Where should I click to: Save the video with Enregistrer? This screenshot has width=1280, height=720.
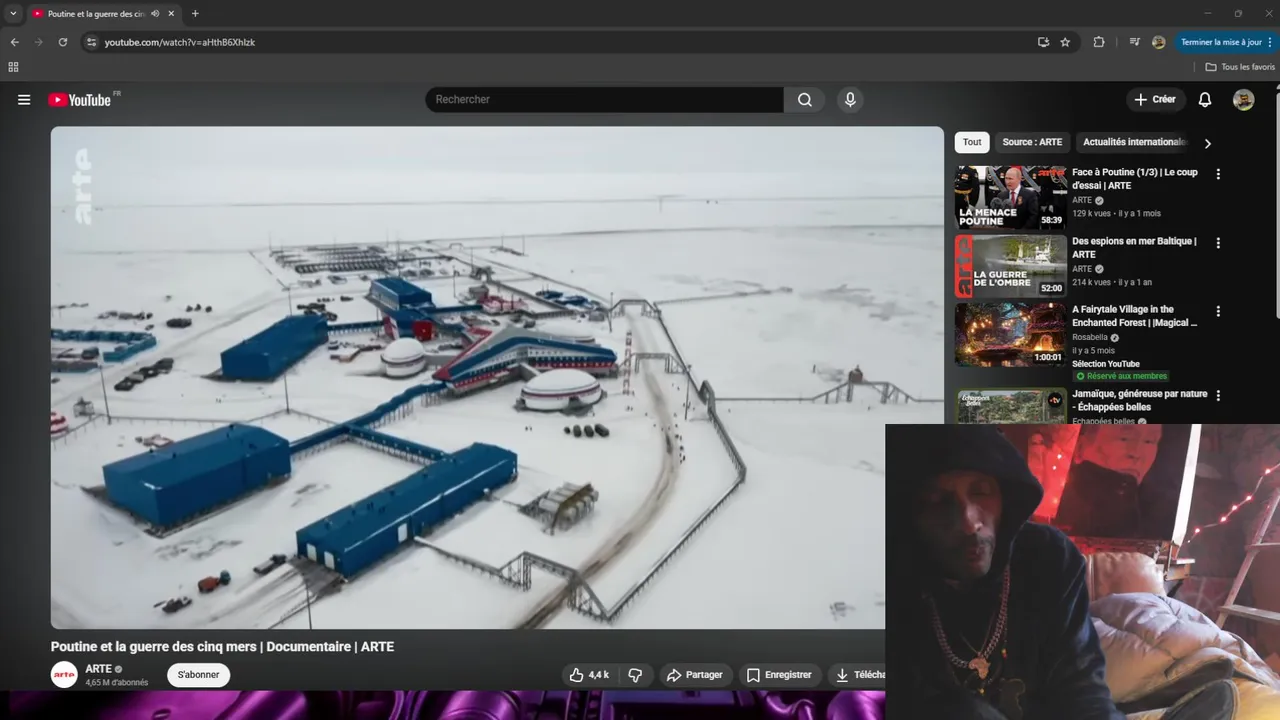[x=780, y=675]
